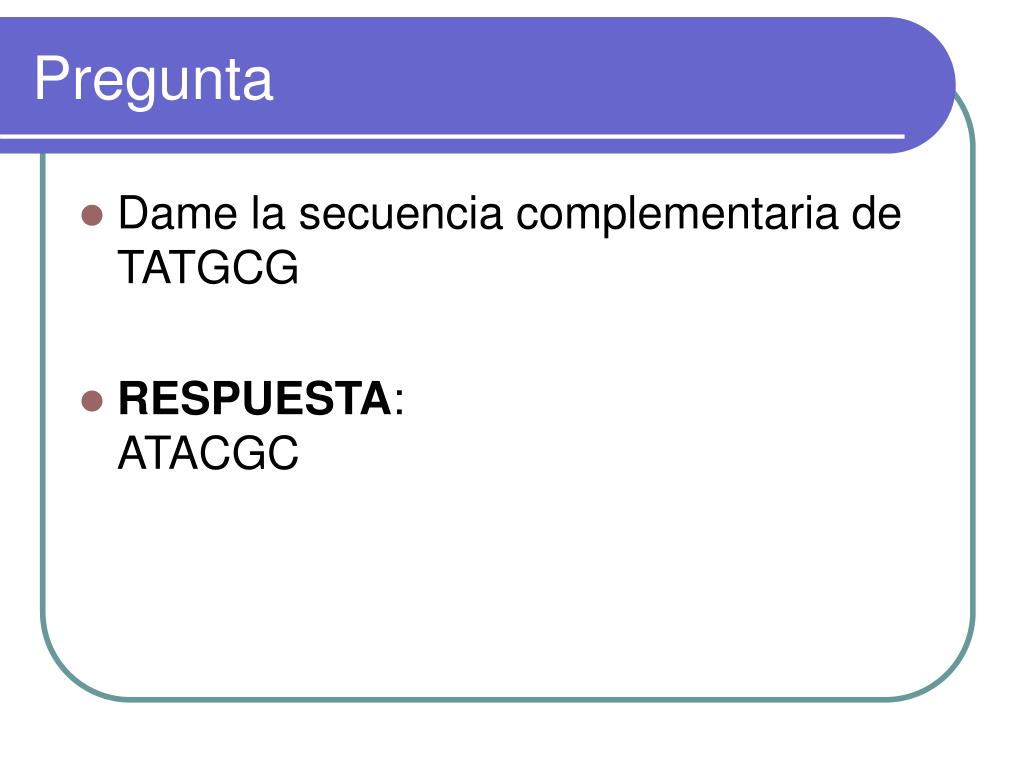Image resolution: width=1024 pixels, height=768 pixels.
Task: Click the letter P in Pregunta
Action: point(50,78)
